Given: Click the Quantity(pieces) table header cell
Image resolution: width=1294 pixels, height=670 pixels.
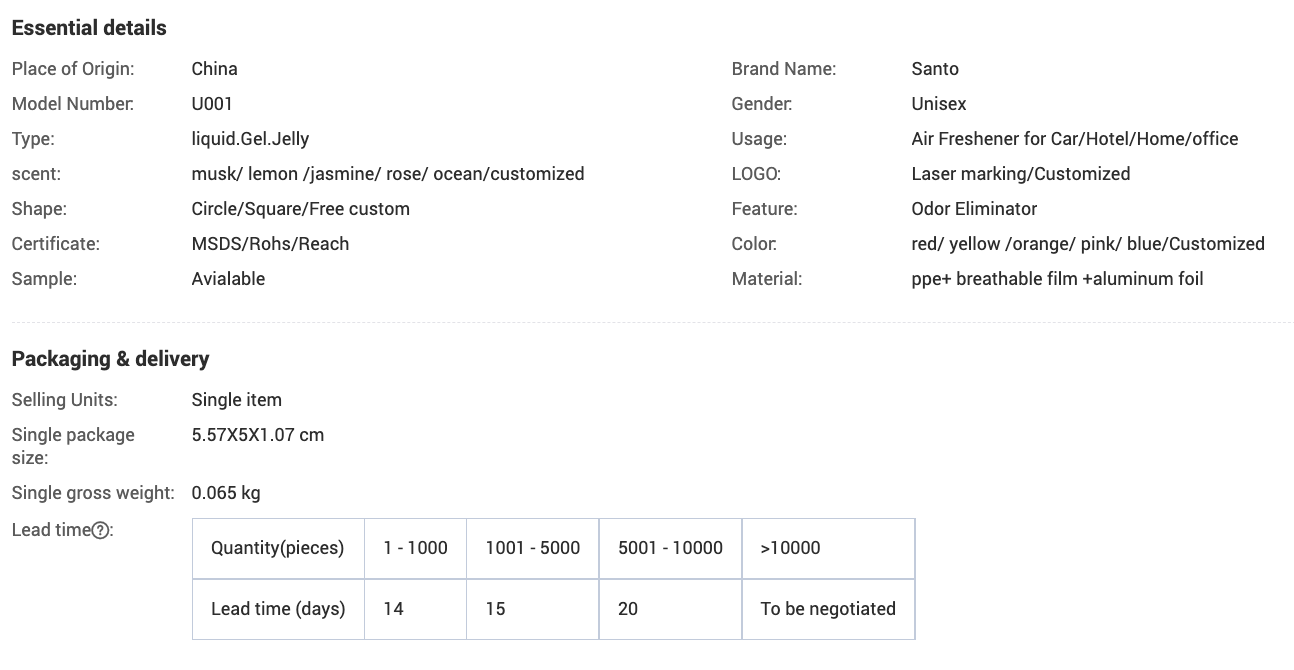Looking at the screenshot, I should point(277,548).
